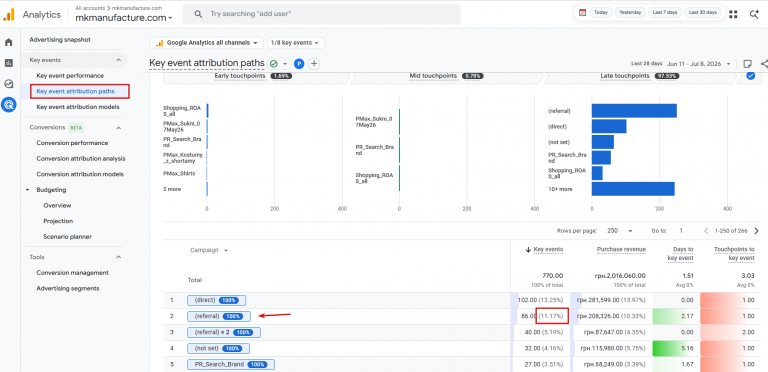Screen dimensions: 768x372
Task: Open the insights sparkle icon
Action: point(754,14)
